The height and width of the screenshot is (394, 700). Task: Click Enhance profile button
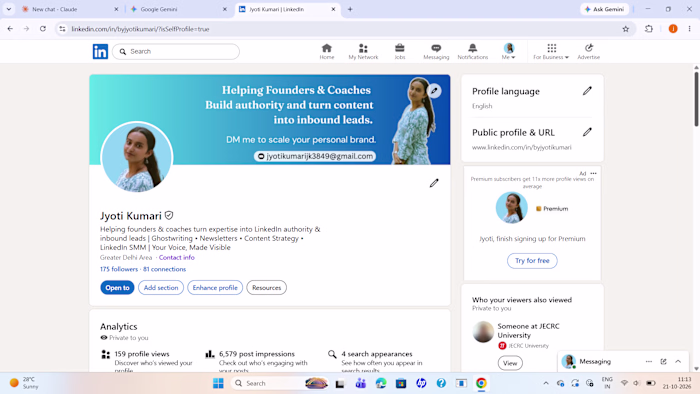click(215, 288)
